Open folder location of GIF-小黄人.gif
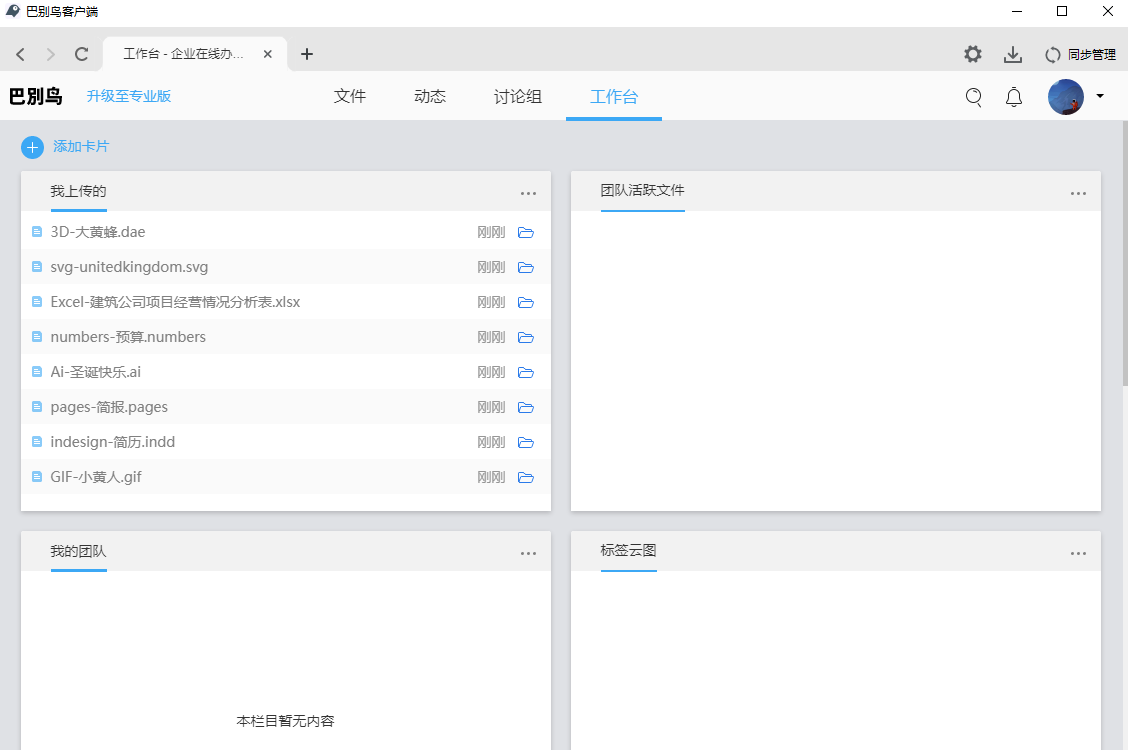Viewport: 1128px width, 750px height. click(526, 478)
